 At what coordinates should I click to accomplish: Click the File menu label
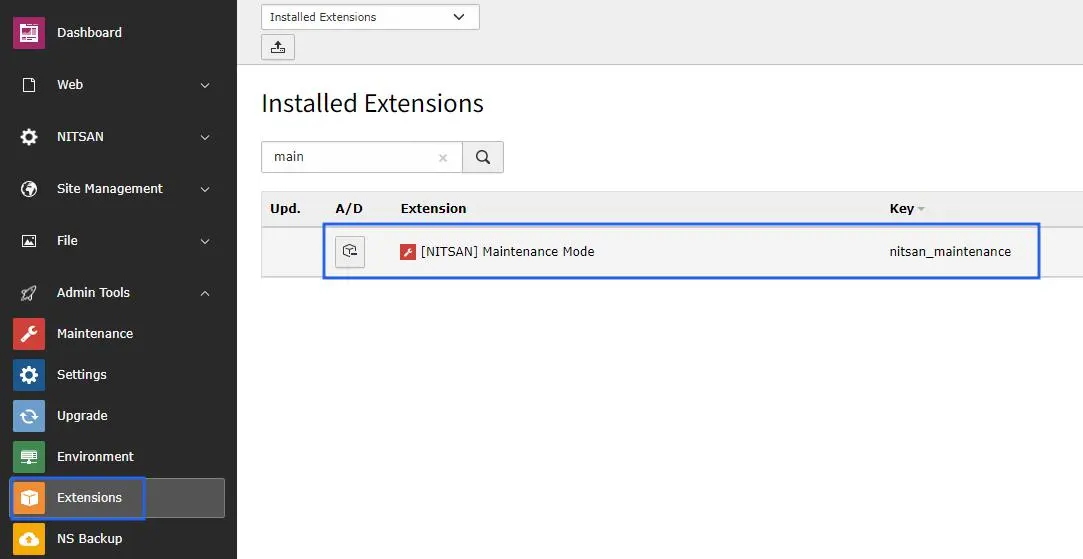(67, 240)
